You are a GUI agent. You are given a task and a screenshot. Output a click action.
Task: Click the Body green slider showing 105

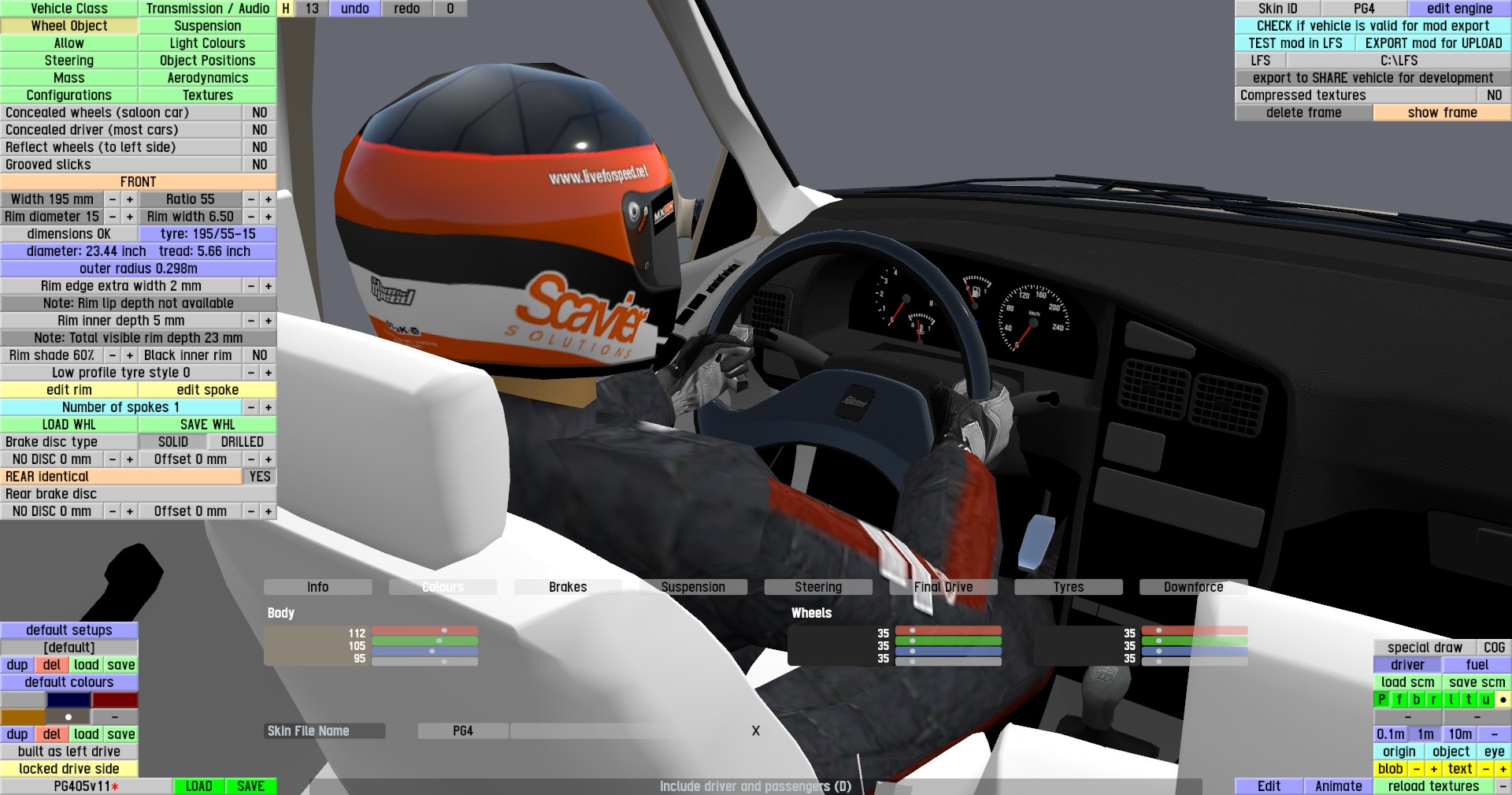425,641
